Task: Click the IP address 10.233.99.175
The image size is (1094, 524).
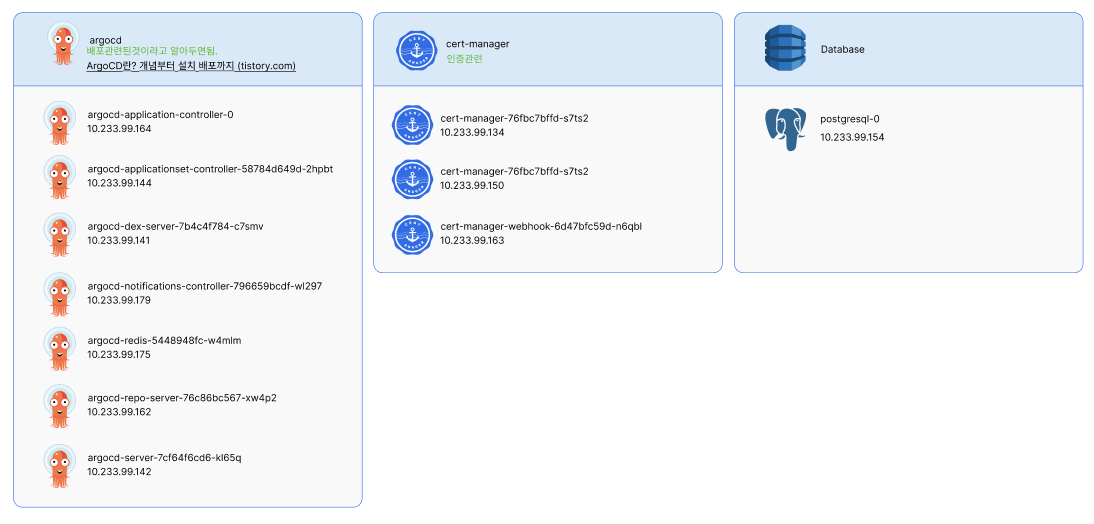Action: click(x=119, y=354)
